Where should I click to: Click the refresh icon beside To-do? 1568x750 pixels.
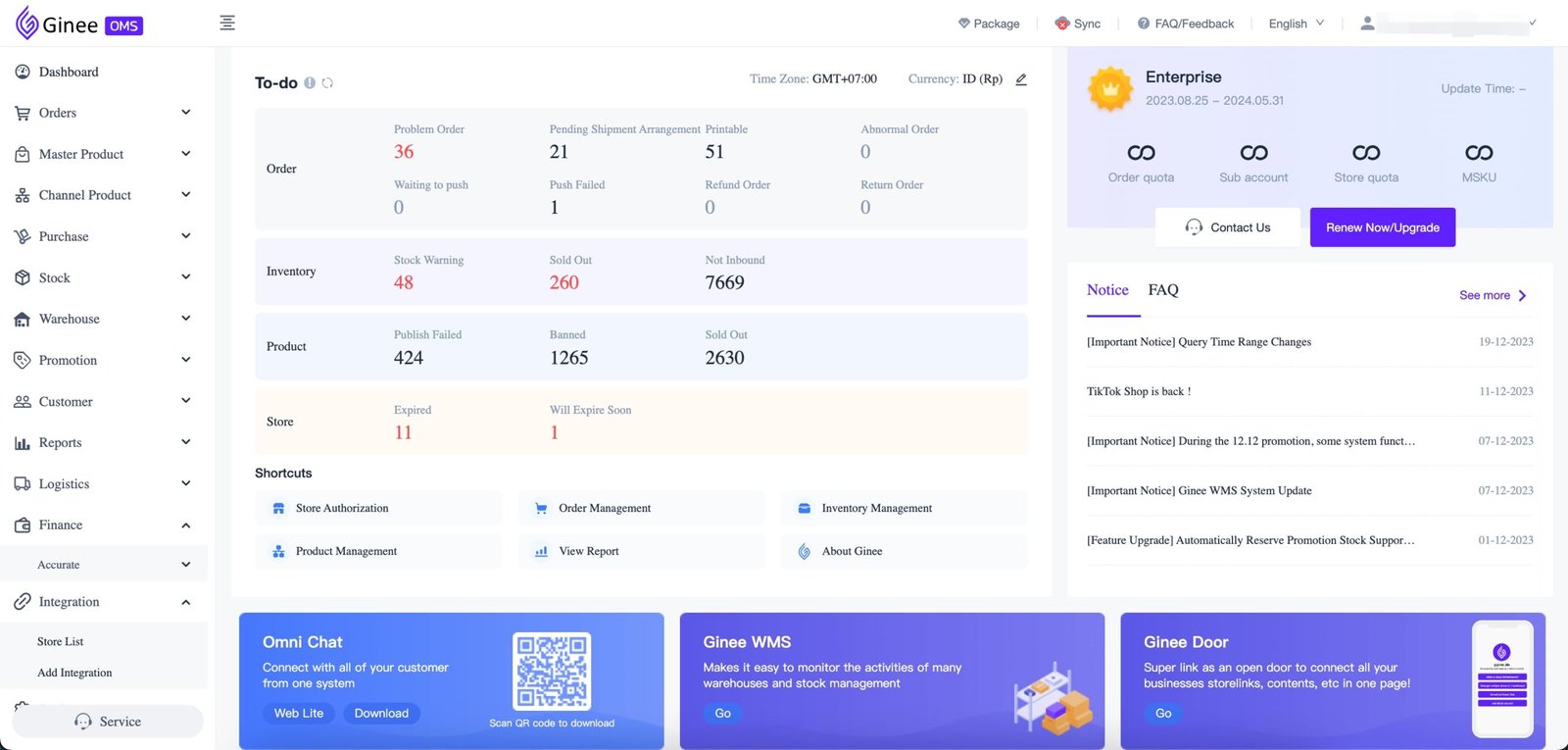[x=328, y=83]
